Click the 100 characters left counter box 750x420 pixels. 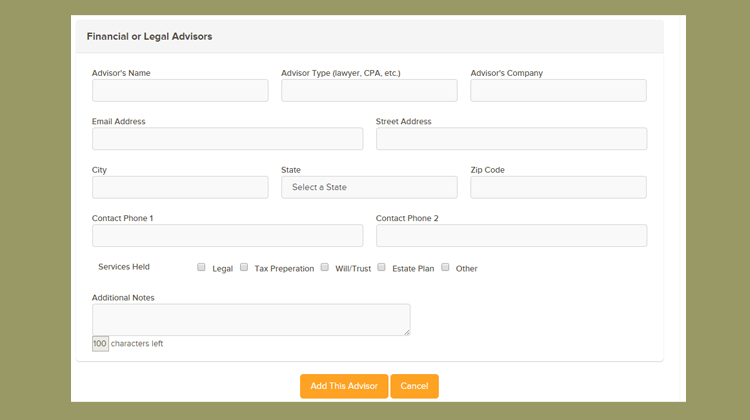(100, 344)
